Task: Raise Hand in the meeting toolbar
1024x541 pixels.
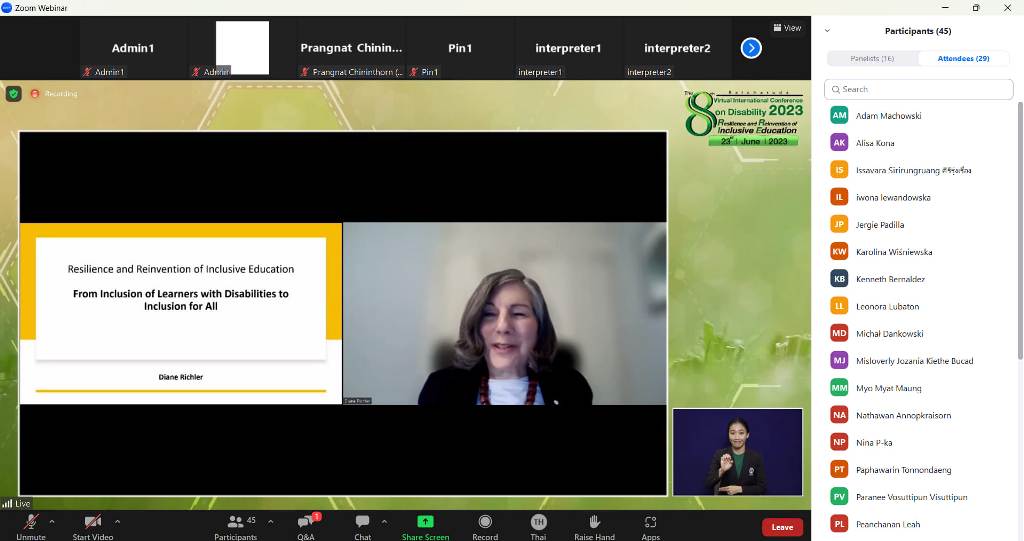Action: 594,527
